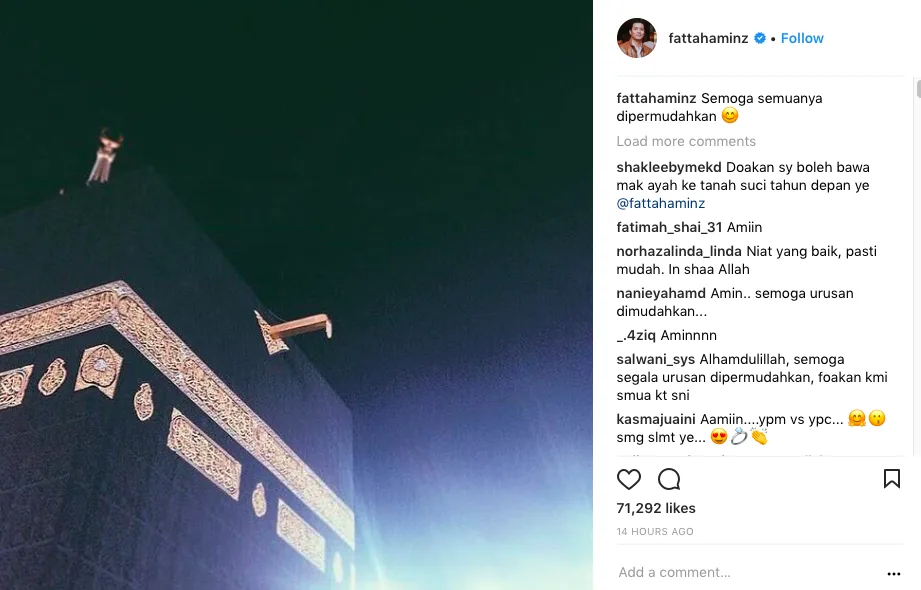Screen dimensions: 921x590
Task: Open comments via speech bubble icon
Action: pyautogui.click(x=669, y=480)
